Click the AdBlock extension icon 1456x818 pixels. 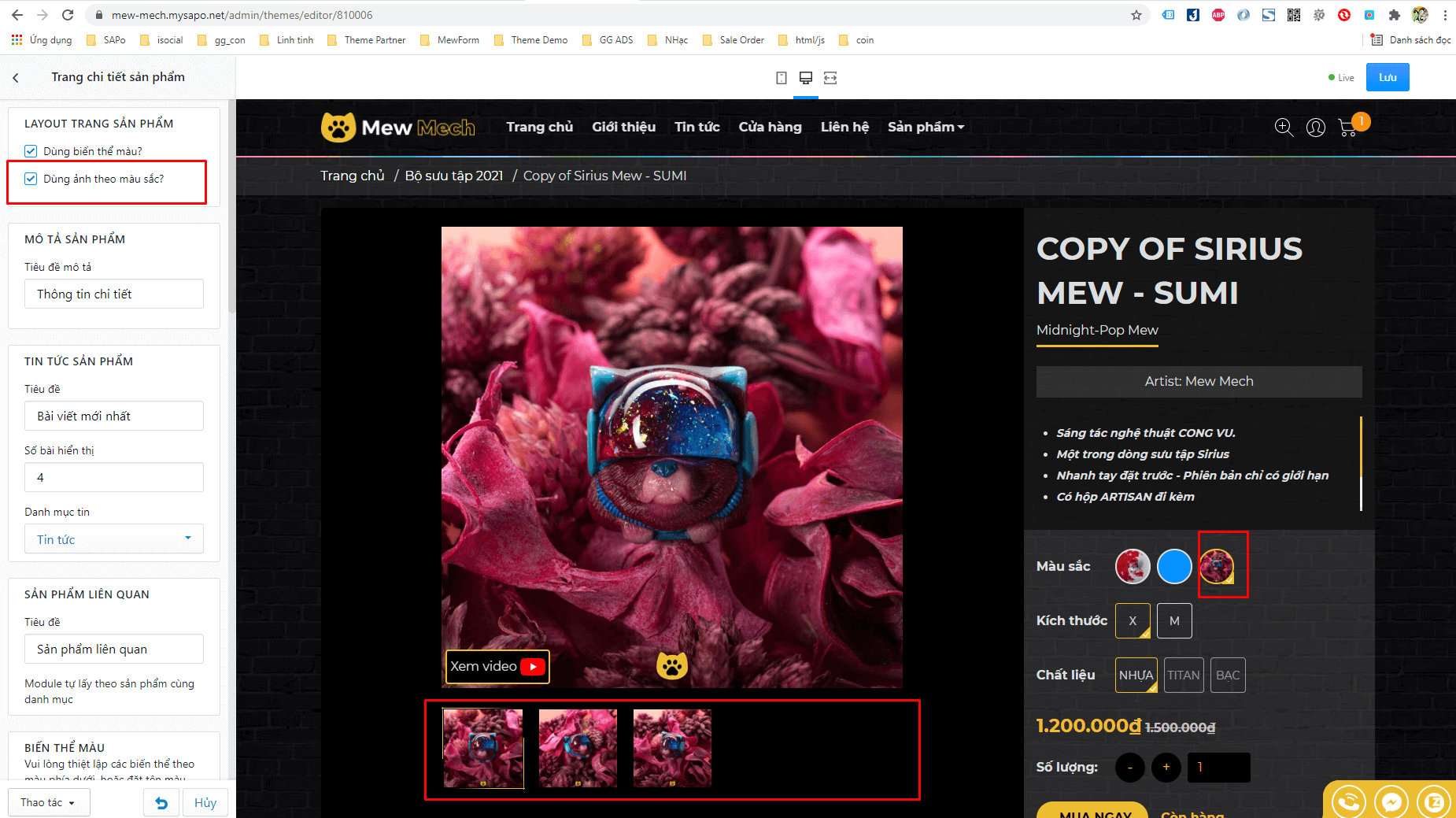click(1218, 15)
